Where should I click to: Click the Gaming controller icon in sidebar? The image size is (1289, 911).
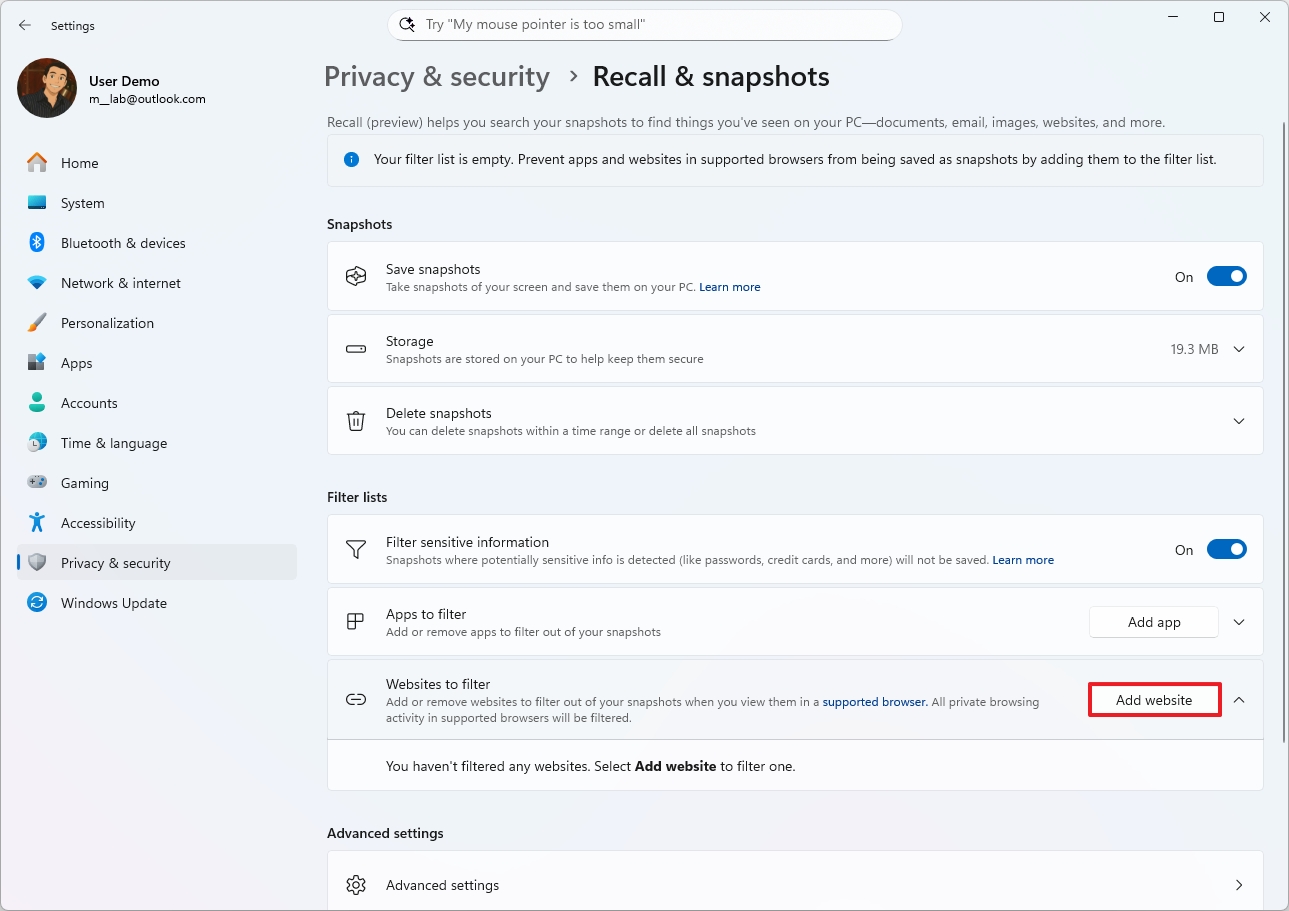coord(37,483)
